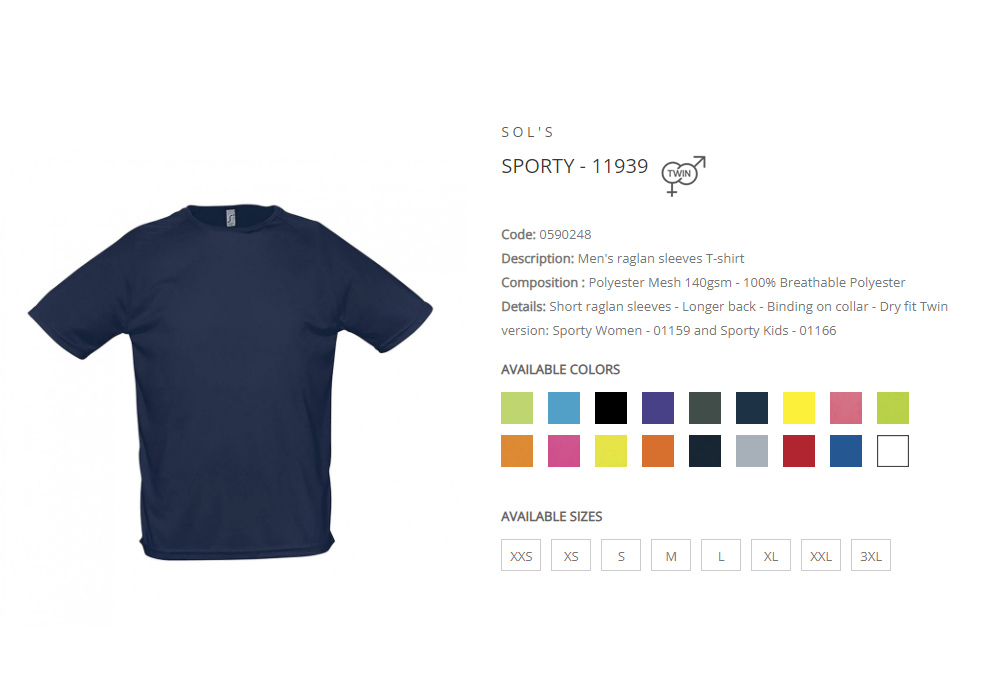Select size S
This screenshot has width=991, height=686.
coord(621,555)
